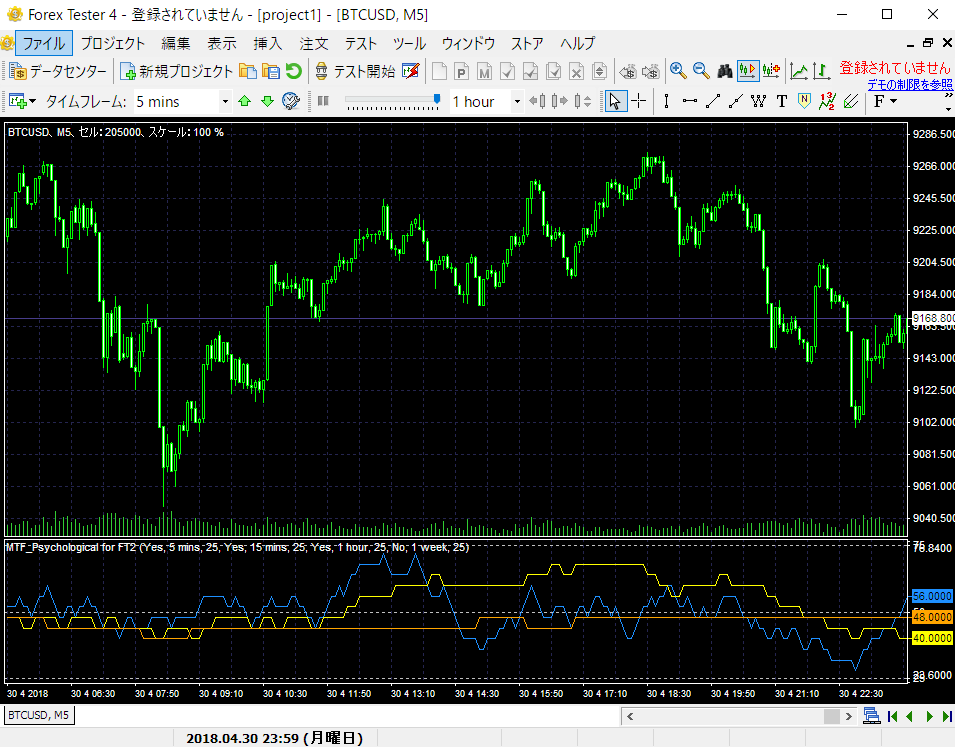Open the ファイル menu
The height and width of the screenshot is (747, 955).
click(43, 43)
